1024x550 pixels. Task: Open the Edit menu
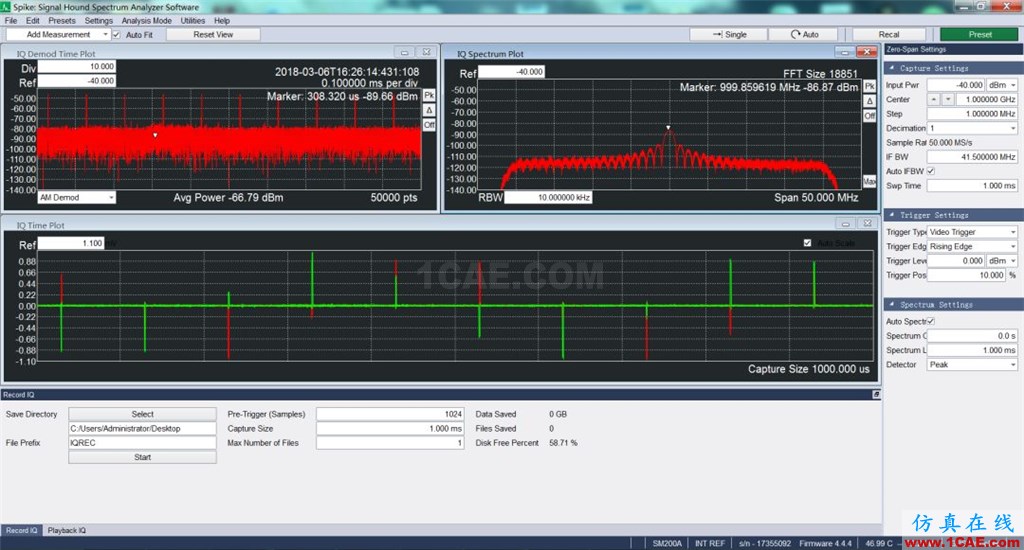33,20
